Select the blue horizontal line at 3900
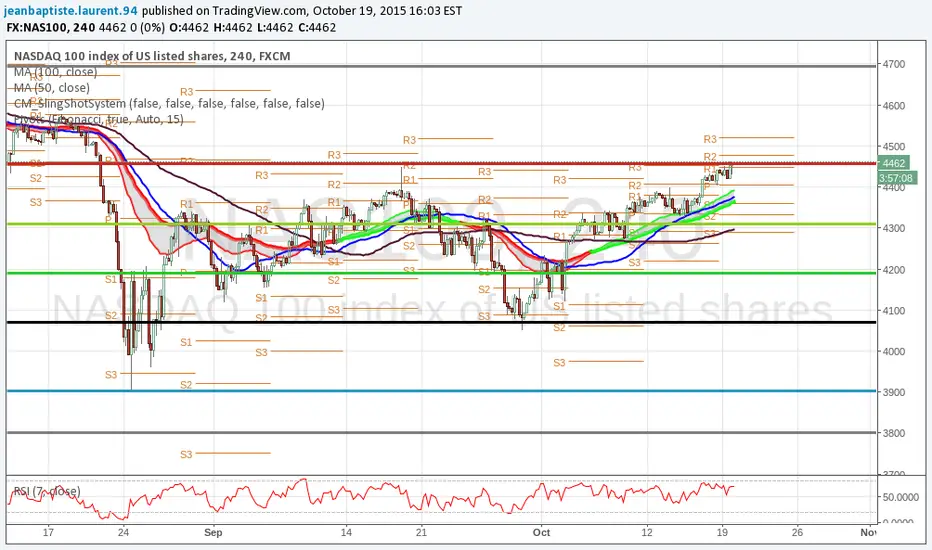The height and width of the screenshot is (550, 932). coord(441,391)
